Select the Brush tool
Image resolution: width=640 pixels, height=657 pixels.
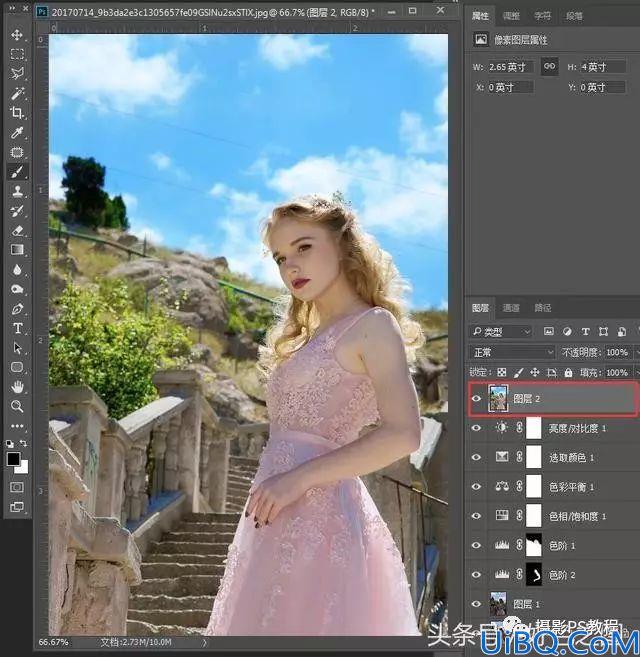pyautogui.click(x=17, y=172)
